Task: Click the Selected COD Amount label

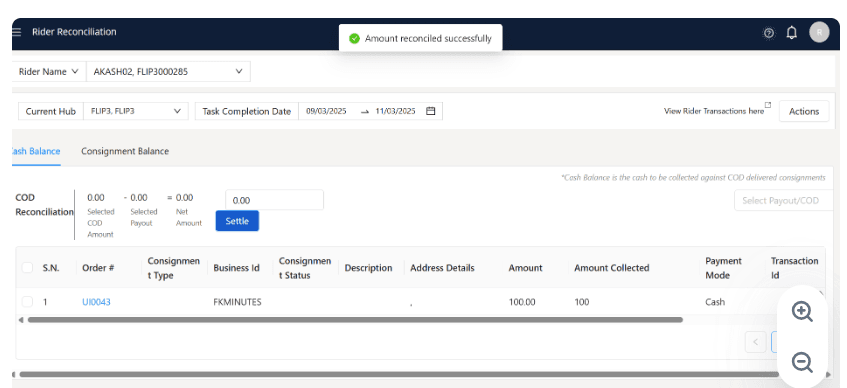Action: (x=100, y=223)
